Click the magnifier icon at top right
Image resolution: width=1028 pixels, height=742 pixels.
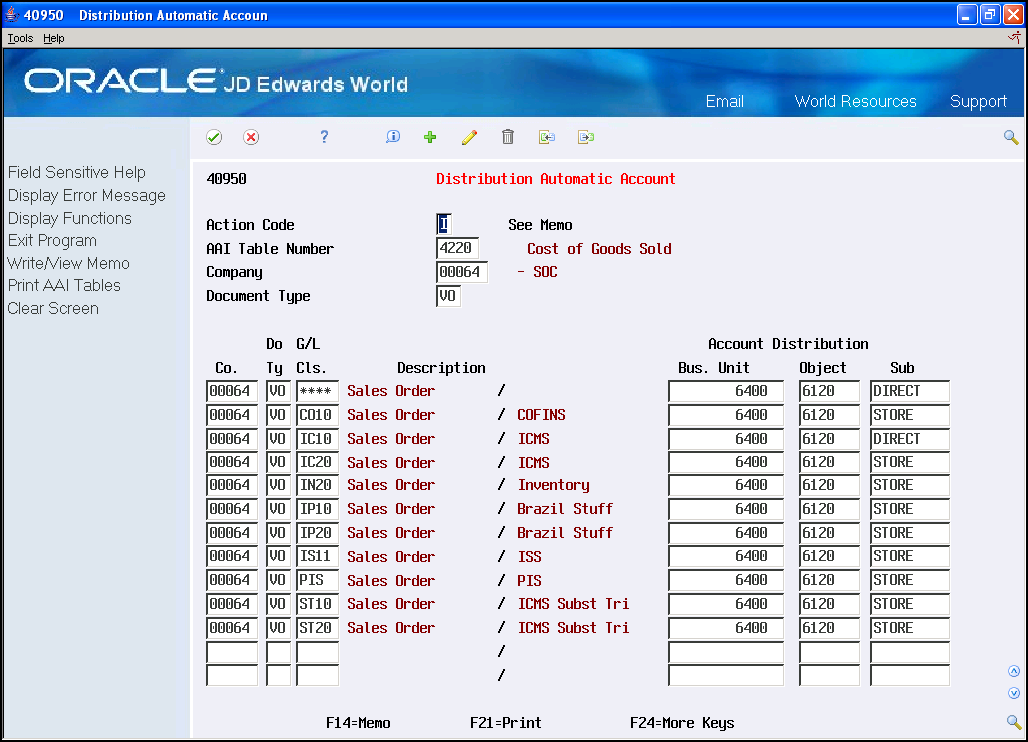coord(1011,137)
